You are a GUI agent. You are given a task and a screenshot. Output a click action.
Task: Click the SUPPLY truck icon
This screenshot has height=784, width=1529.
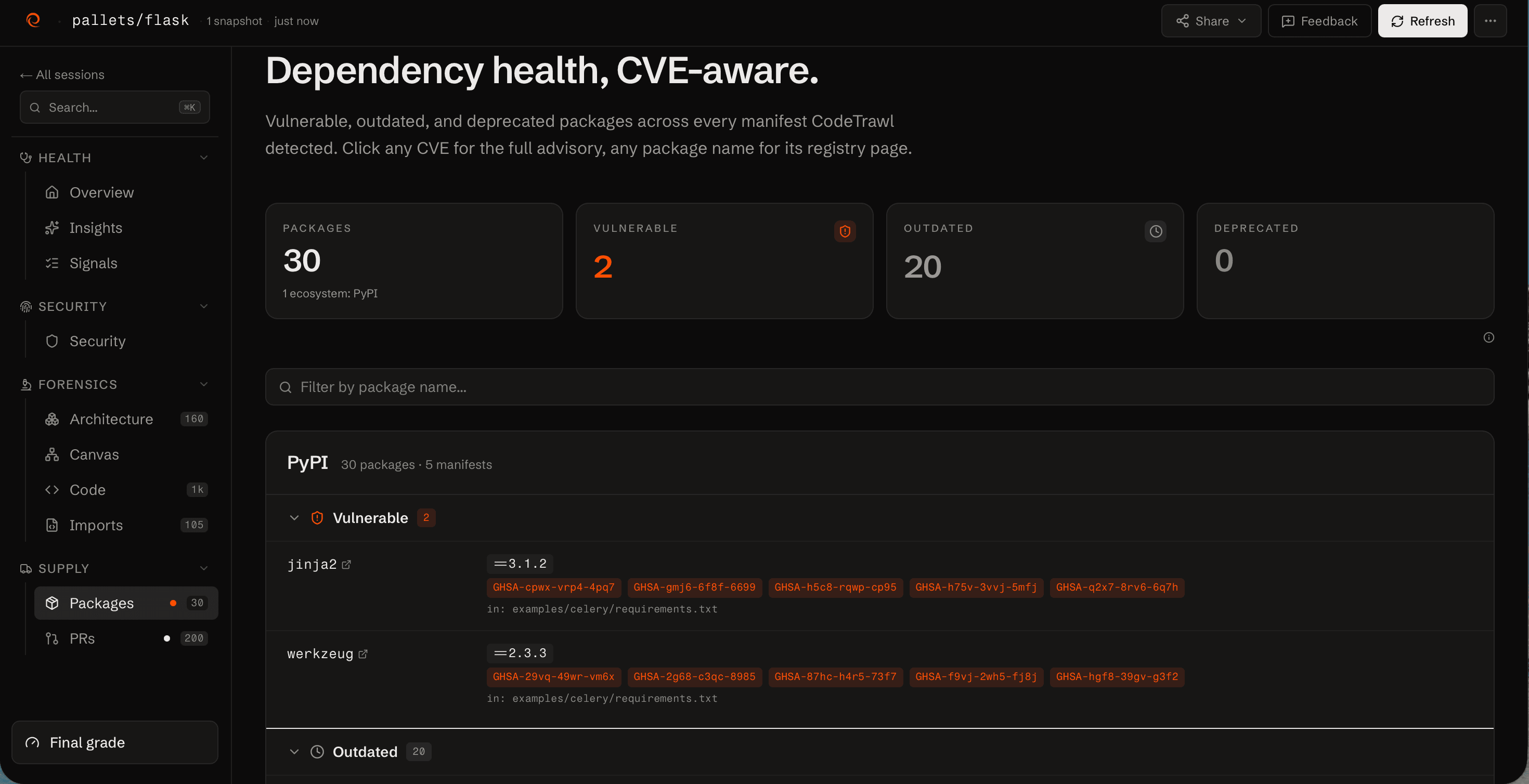pyautogui.click(x=25, y=569)
